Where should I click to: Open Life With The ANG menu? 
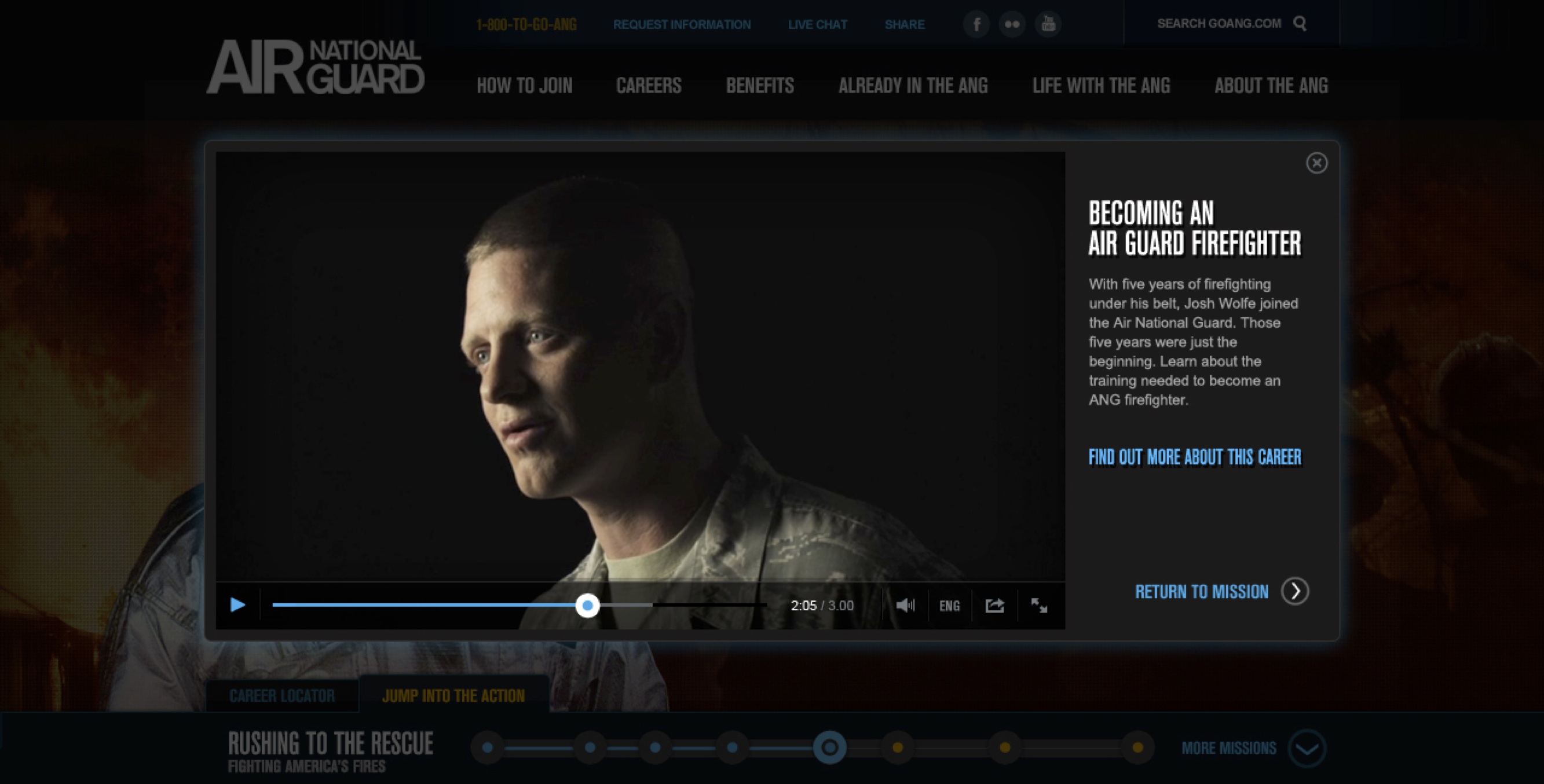pyautogui.click(x=1101, y=86)
